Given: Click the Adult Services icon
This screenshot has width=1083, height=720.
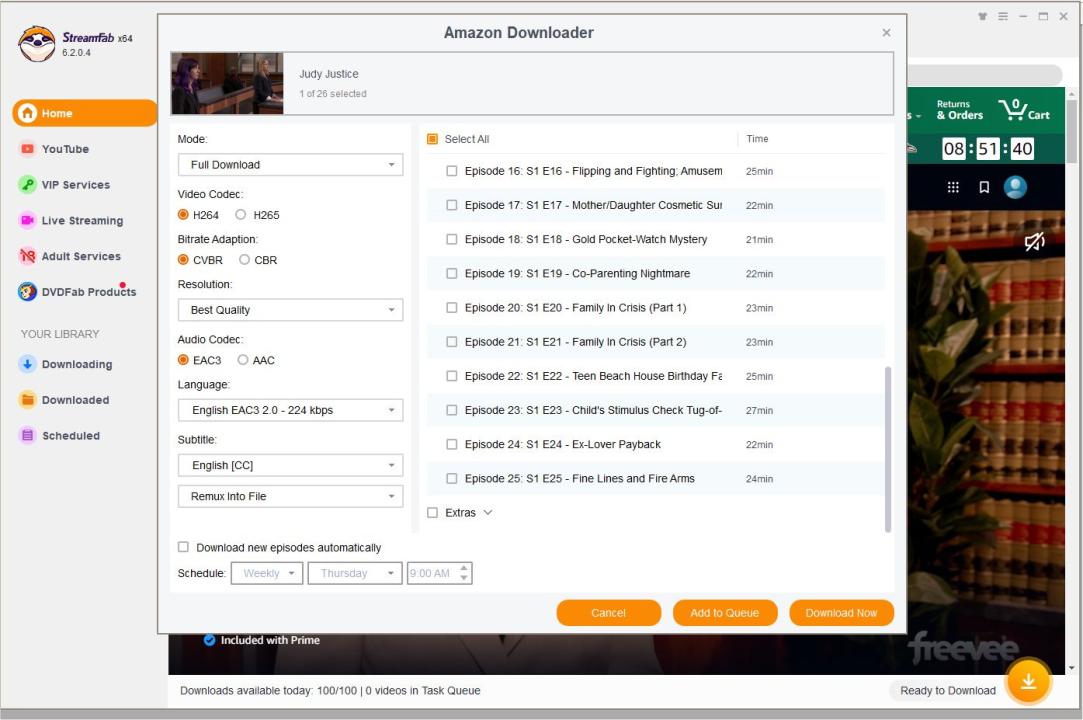Looking at the screenshot, I should pos(27,256).
